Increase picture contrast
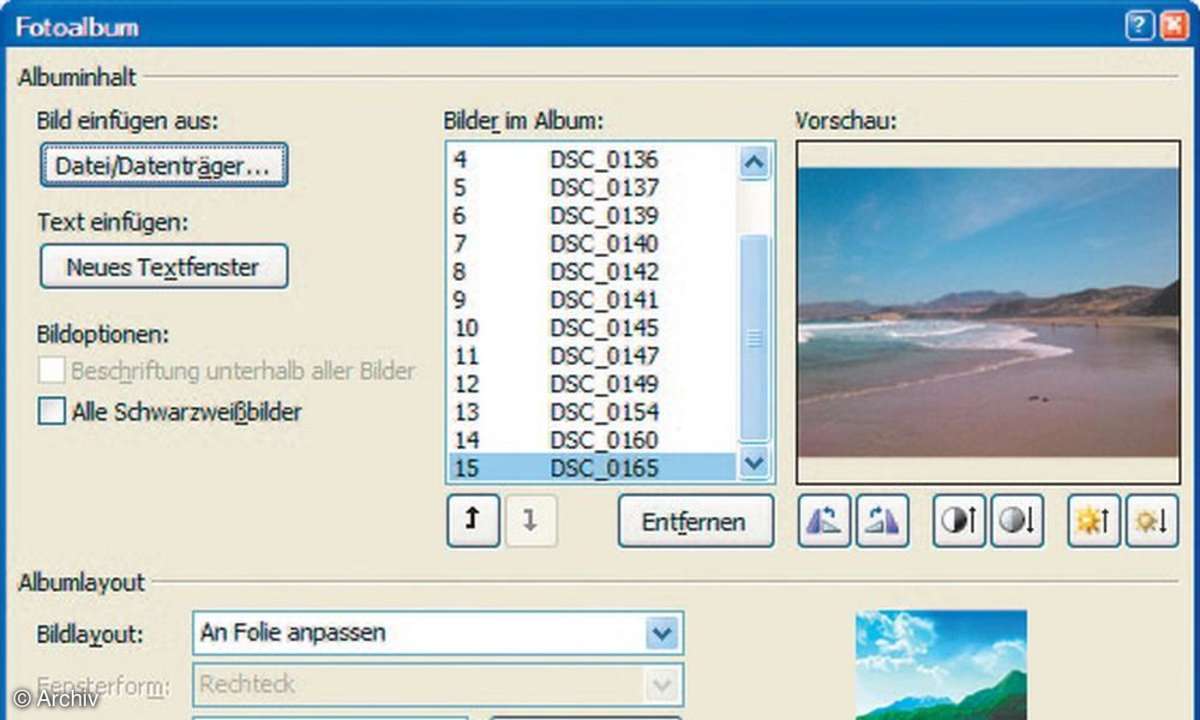1200x720 pixels. [959, 520]
